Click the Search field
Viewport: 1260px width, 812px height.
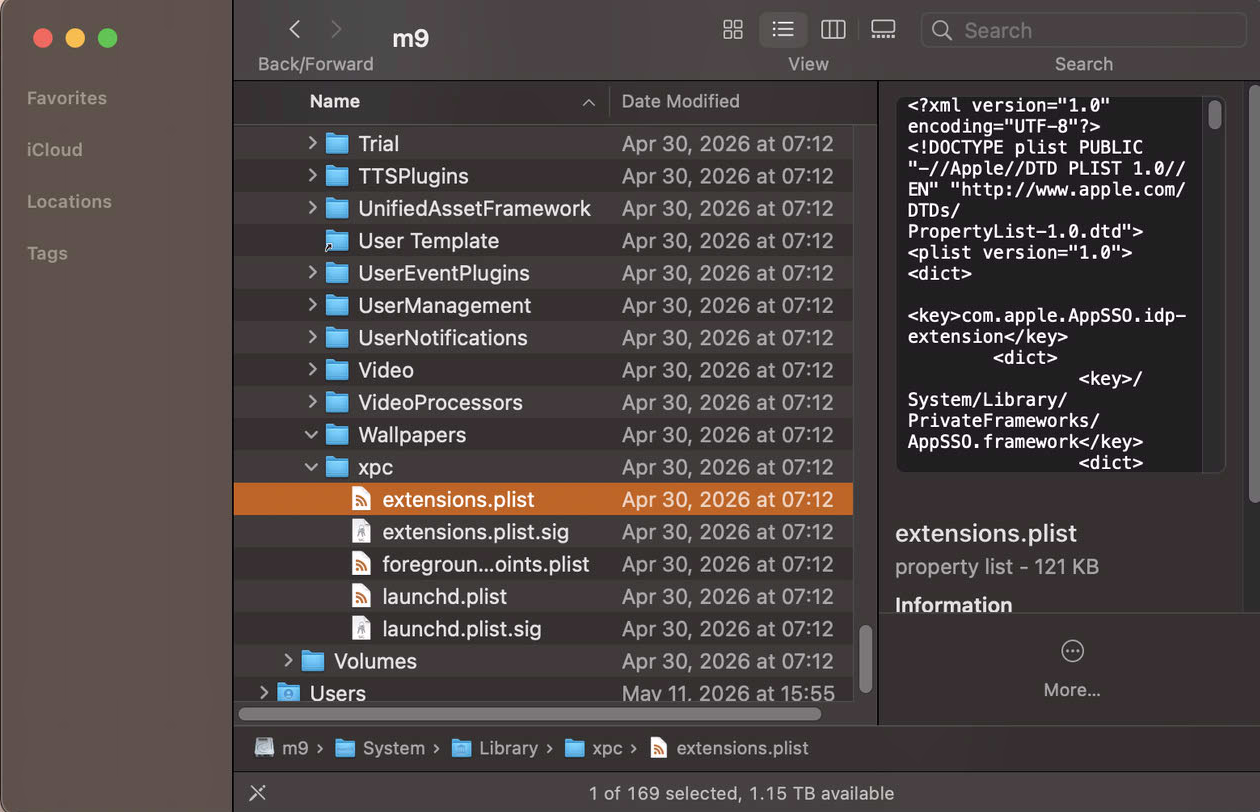tap(1083, 30)
